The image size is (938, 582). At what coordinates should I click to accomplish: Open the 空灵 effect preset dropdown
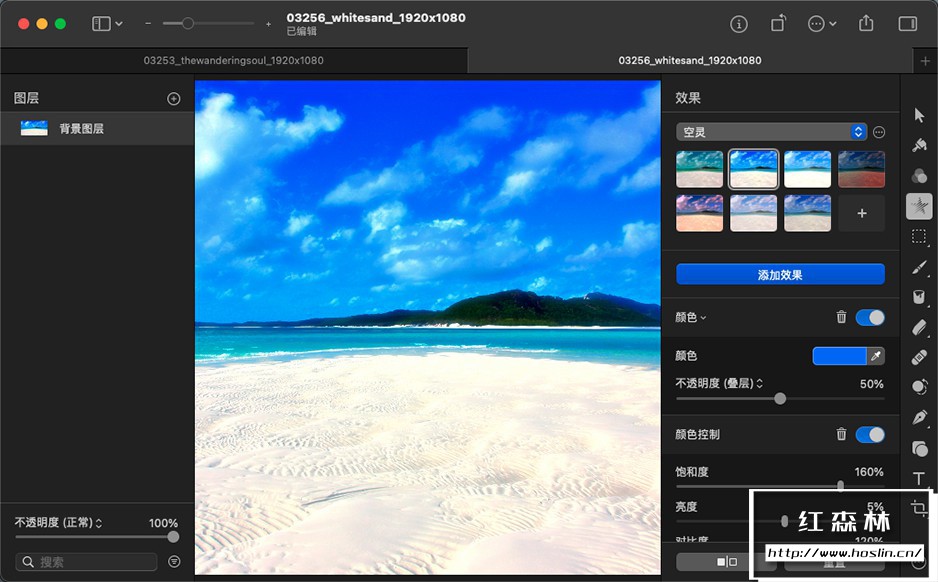click(770, 130)
